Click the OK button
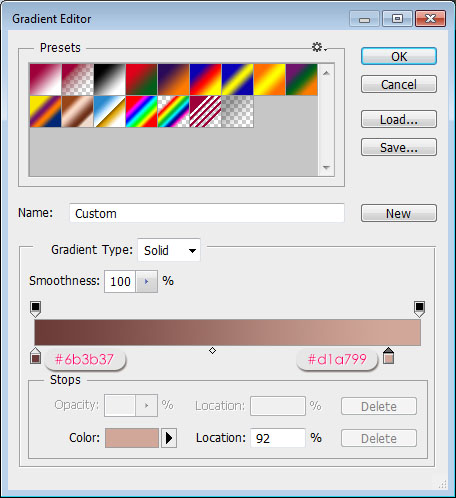This screenshot has height=498, width=456. 399,56
